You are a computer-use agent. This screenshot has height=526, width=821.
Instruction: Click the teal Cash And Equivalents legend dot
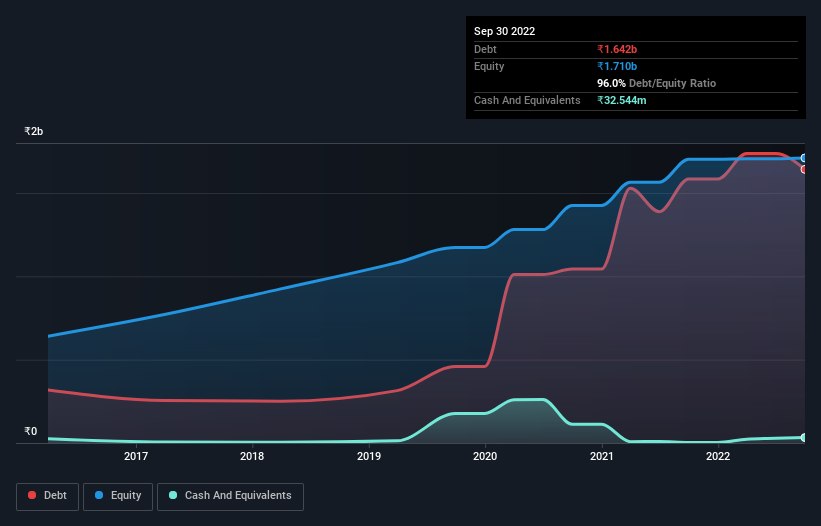(173, 495)
